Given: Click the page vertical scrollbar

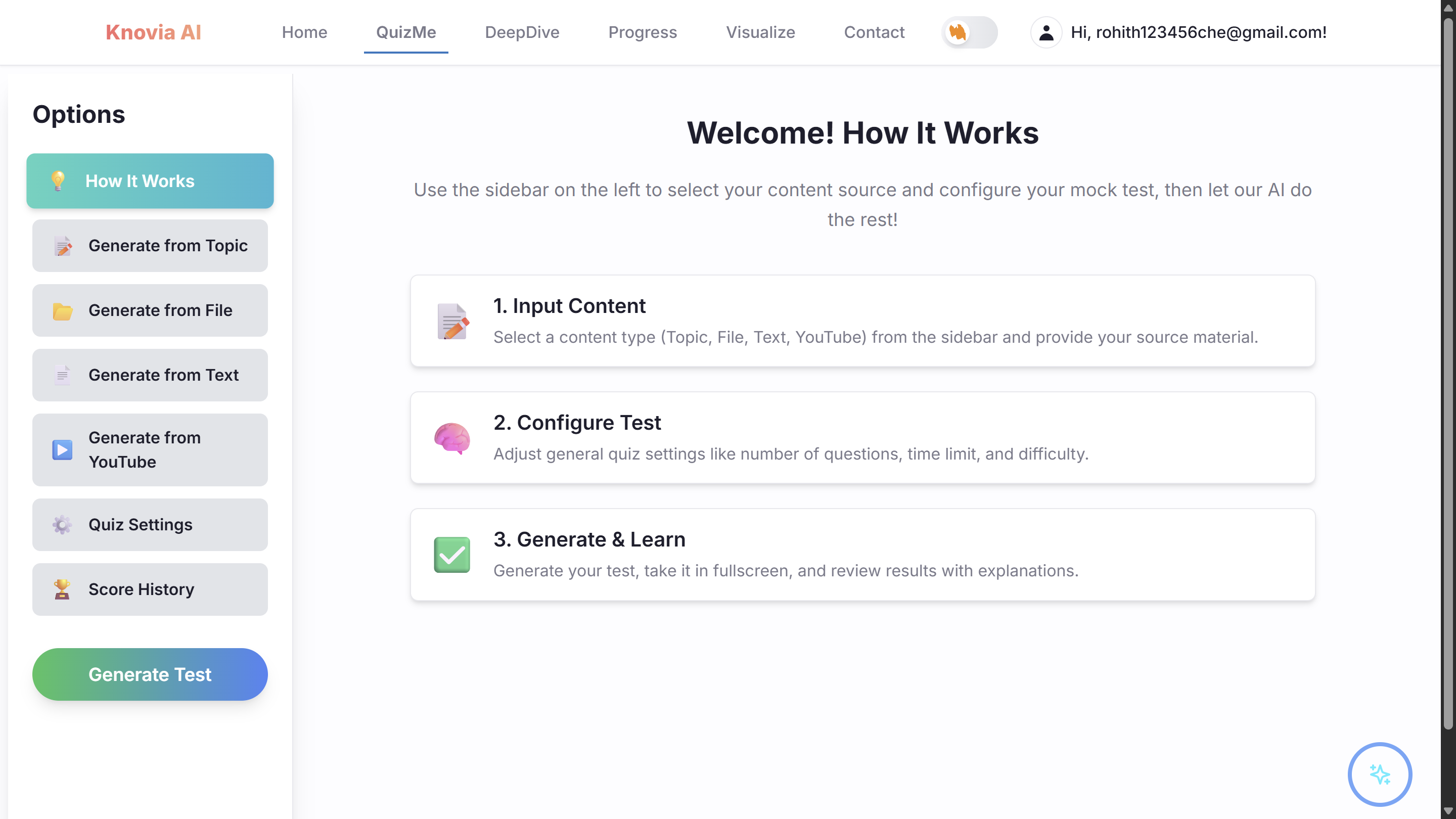Looking at the screenshot, I should click(1447, 373).
